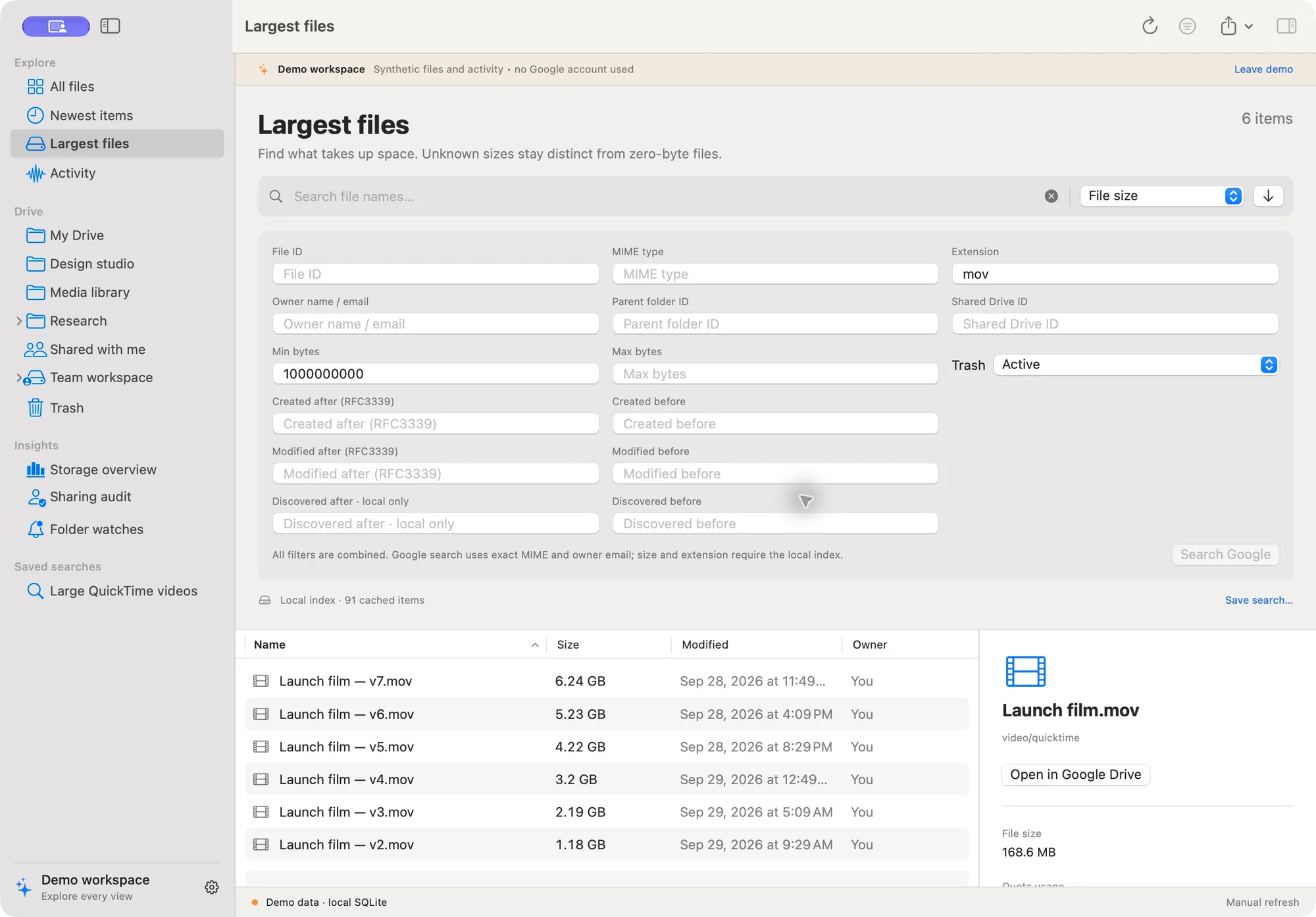Open the share menu chevron
1316x917 pixels.
pyautogui.click(x=1248, y=26)
